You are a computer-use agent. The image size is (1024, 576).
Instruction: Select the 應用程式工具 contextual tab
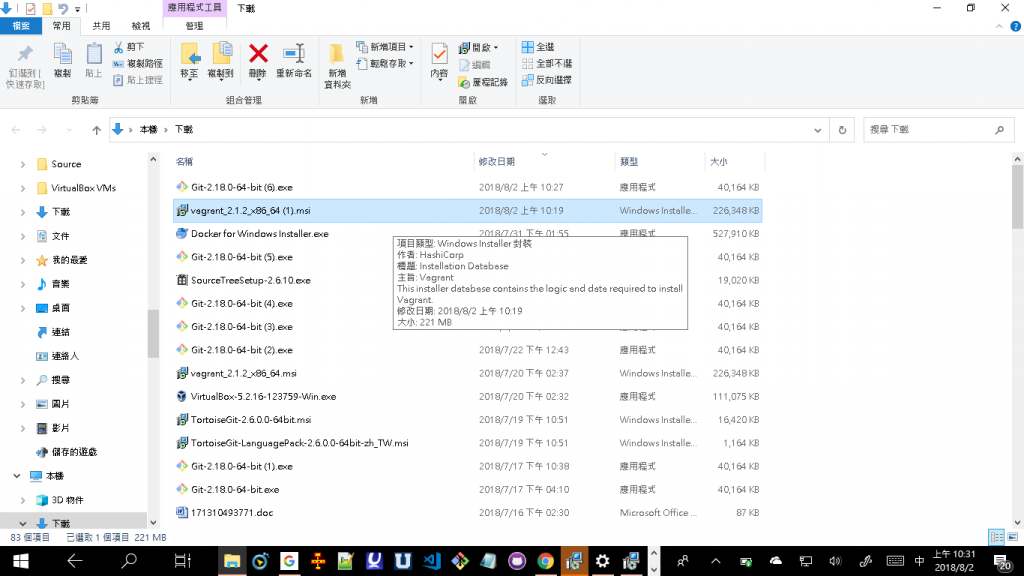tap(194, 8)
